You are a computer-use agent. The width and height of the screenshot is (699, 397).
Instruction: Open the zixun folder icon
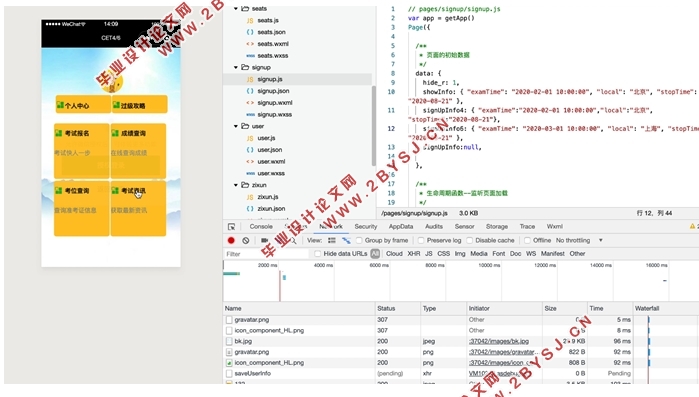click(245, 185)
